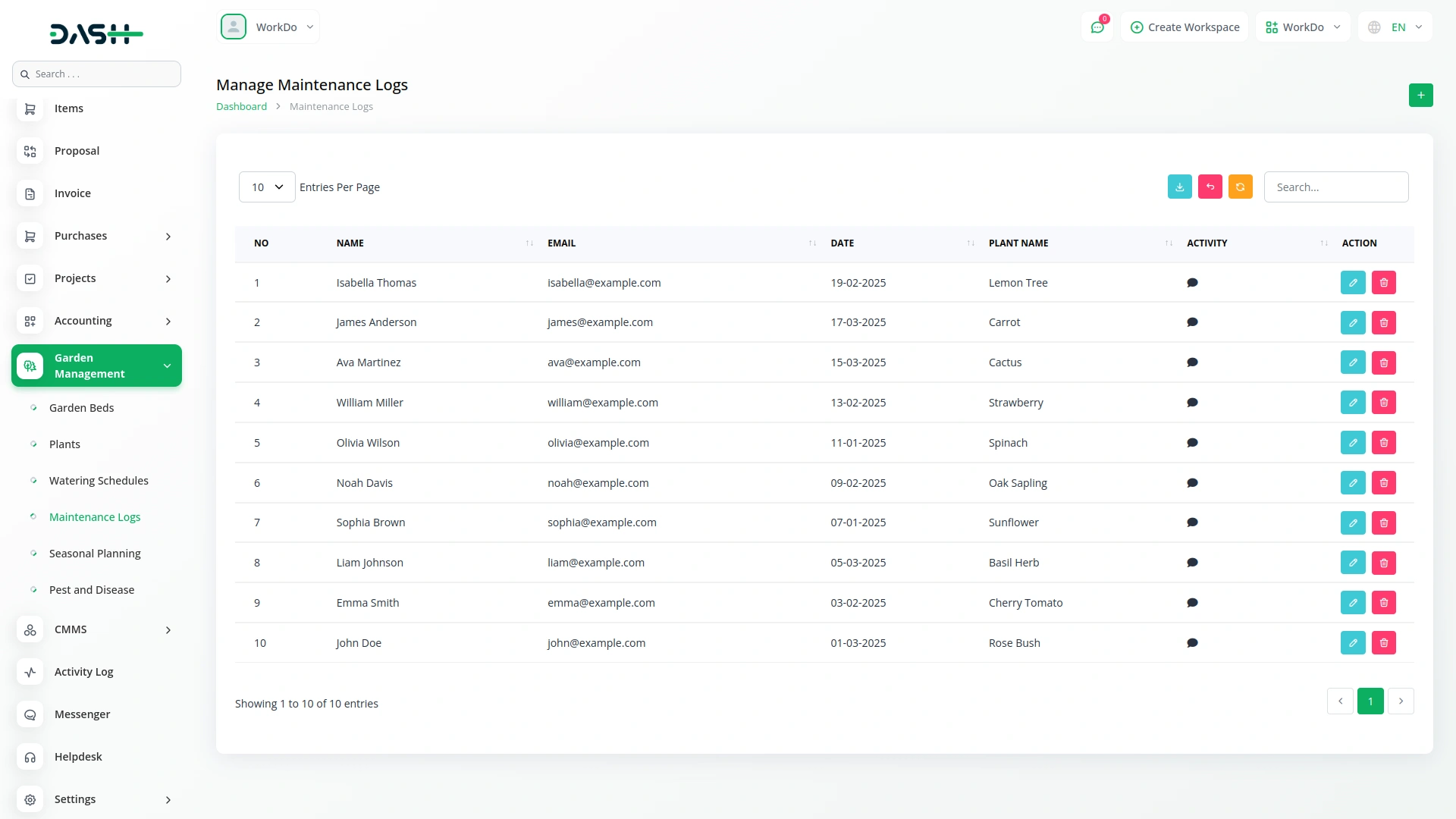Select Pest and Disease from the sidebar
The width and height of the screenshot is (1456, 819).
pos(92,589)
